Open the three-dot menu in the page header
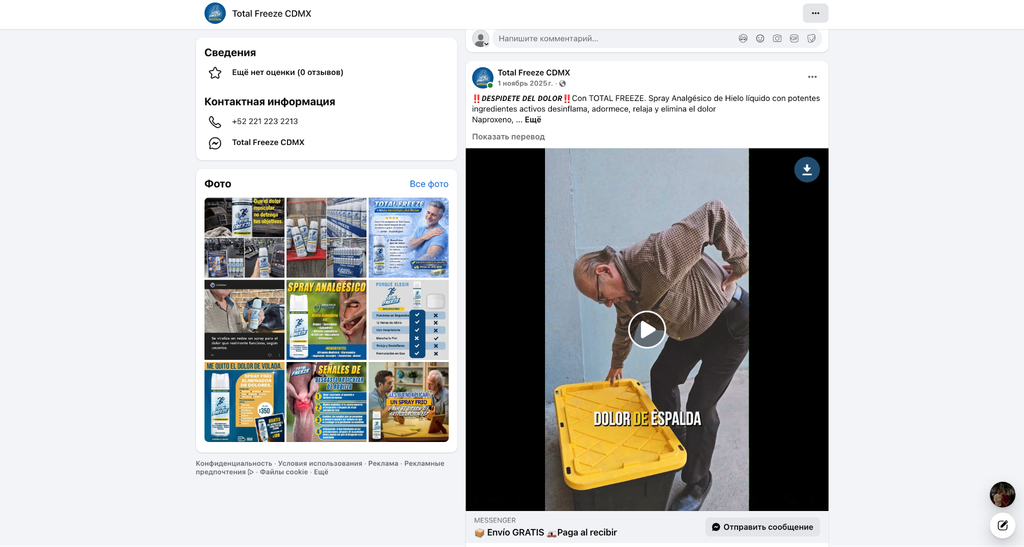Viewport: 1024px width, 547px height. tap(815, 13)
